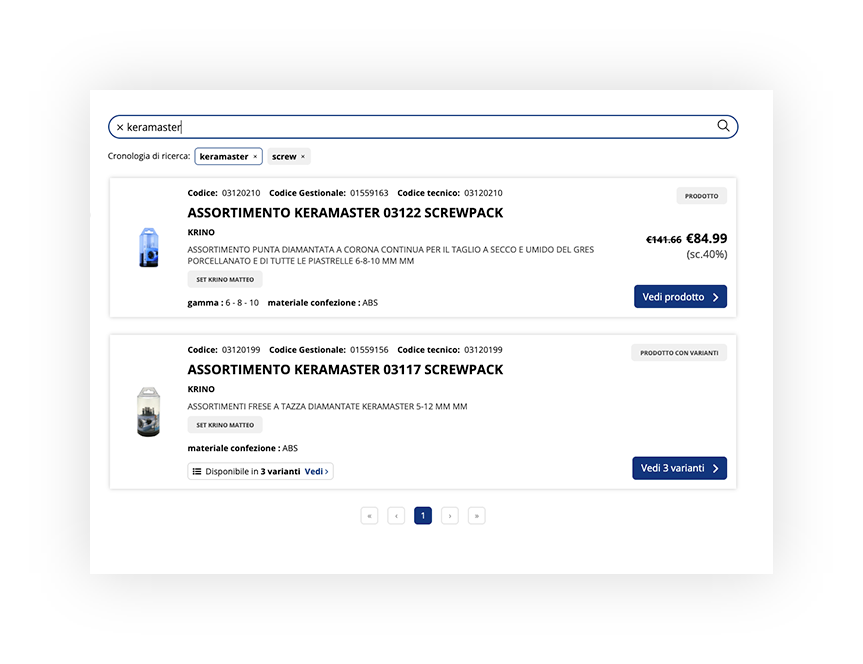Open the Keramaster 03117 product thumbnail
The image size is (863, 664).
point(148,411)
